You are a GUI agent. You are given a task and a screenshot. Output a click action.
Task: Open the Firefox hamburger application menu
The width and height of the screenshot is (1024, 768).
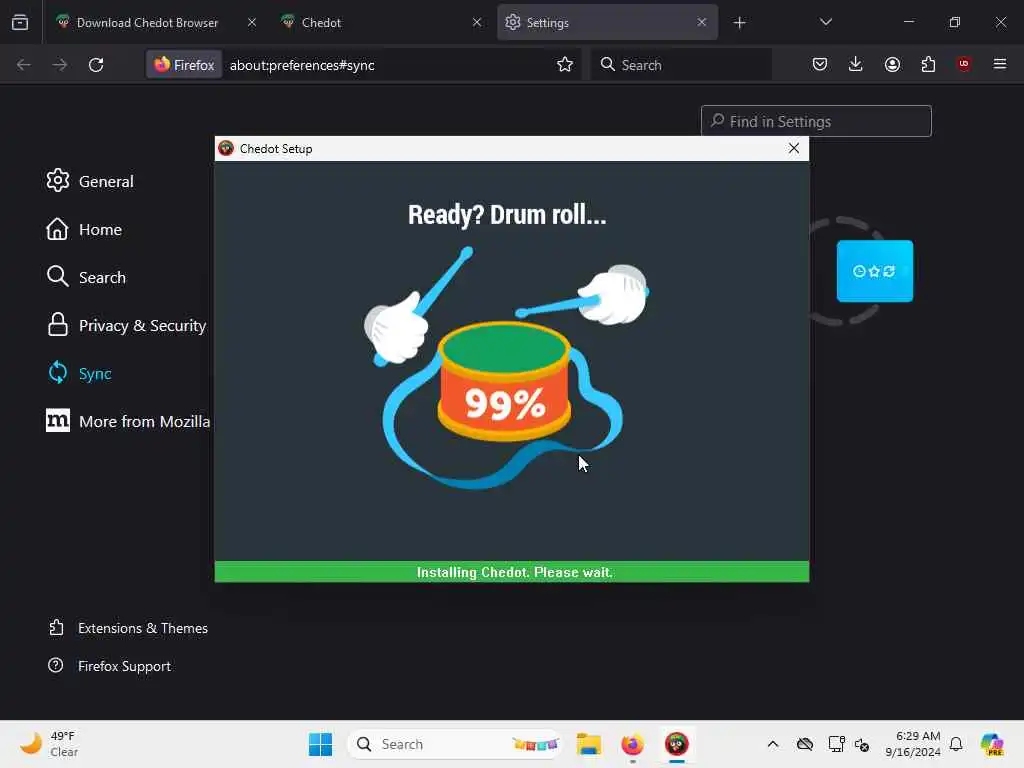coord(1000,64)
